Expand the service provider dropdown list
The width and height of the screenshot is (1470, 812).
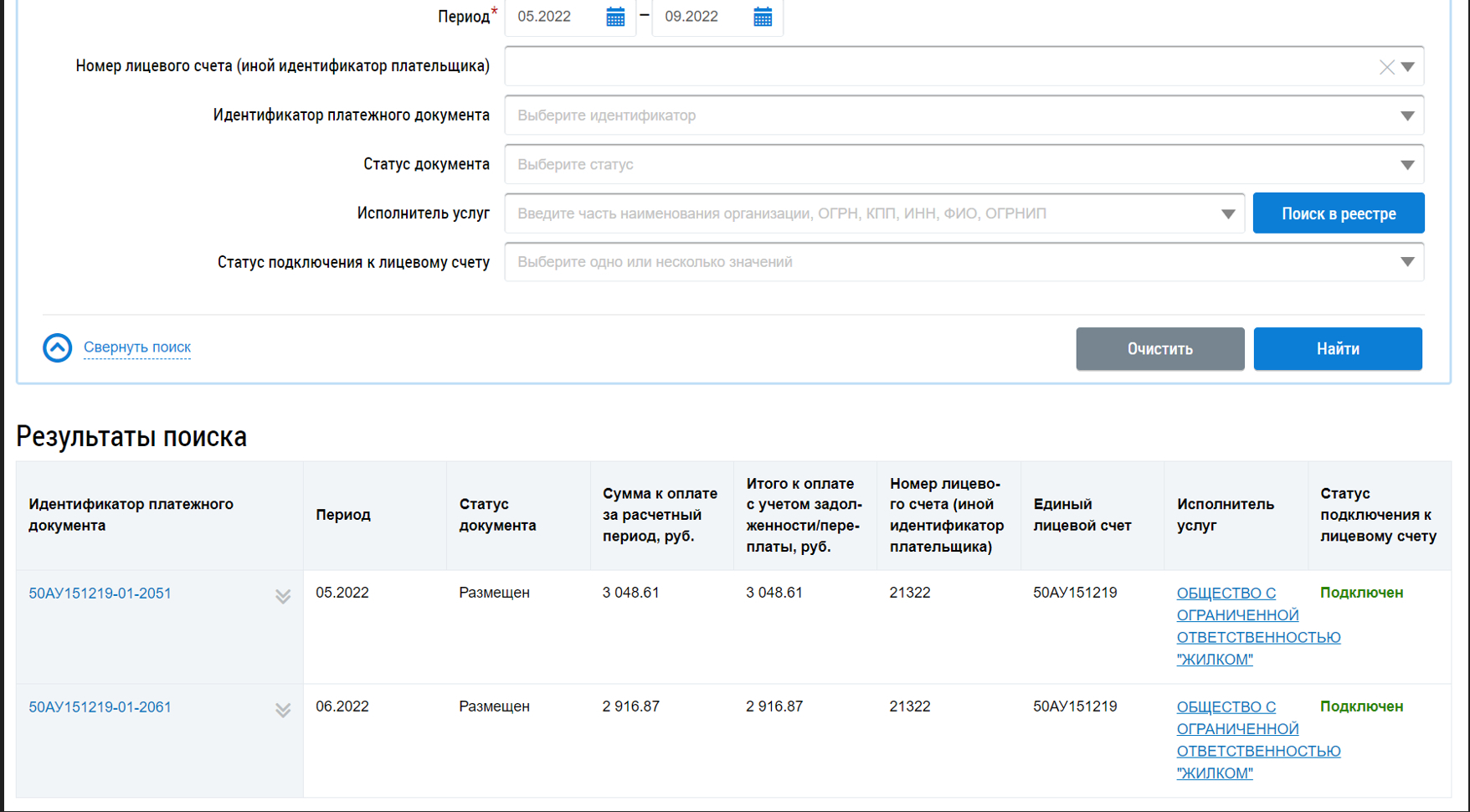click(x=1227, y=214)
